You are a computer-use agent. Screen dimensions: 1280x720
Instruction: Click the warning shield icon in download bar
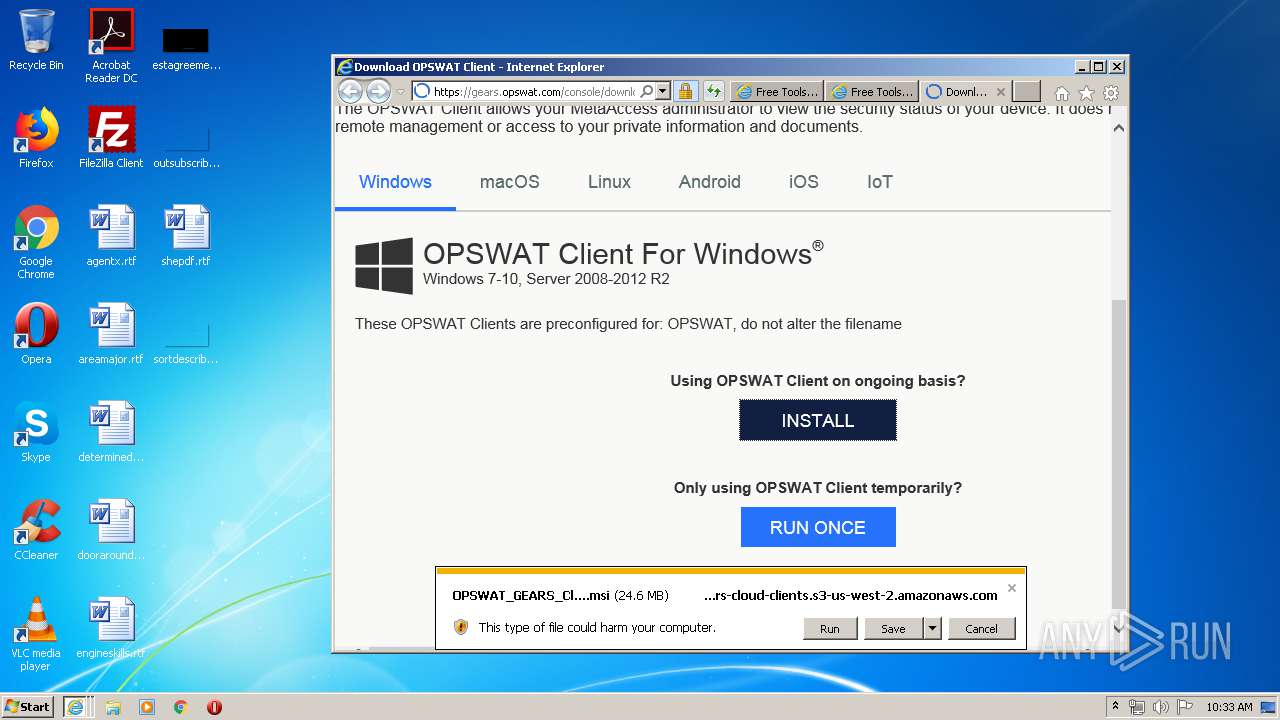point(461,627)
